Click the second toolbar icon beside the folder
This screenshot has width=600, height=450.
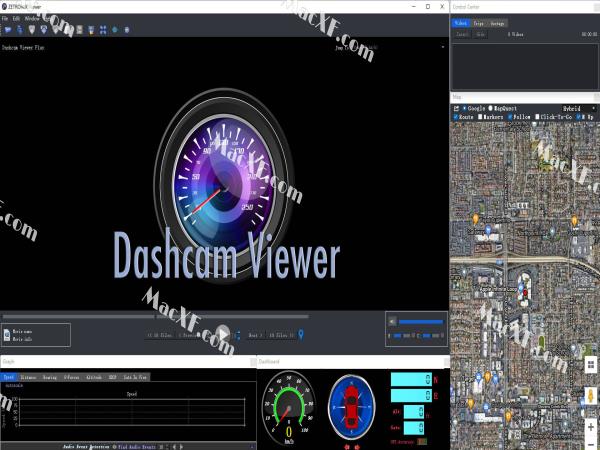click(x=20, y=30)
